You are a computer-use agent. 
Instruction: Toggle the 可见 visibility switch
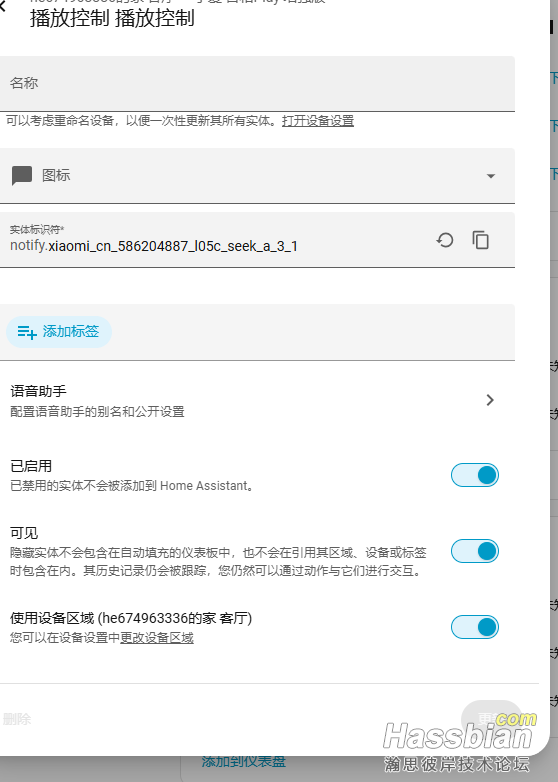475,551
